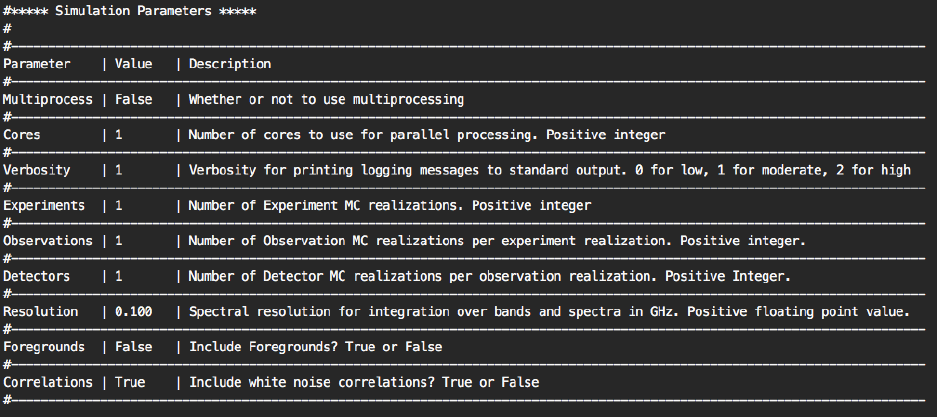The image size is (937, 417).
Task: Click the Multiprocess value False
Action: click(133, 100)
